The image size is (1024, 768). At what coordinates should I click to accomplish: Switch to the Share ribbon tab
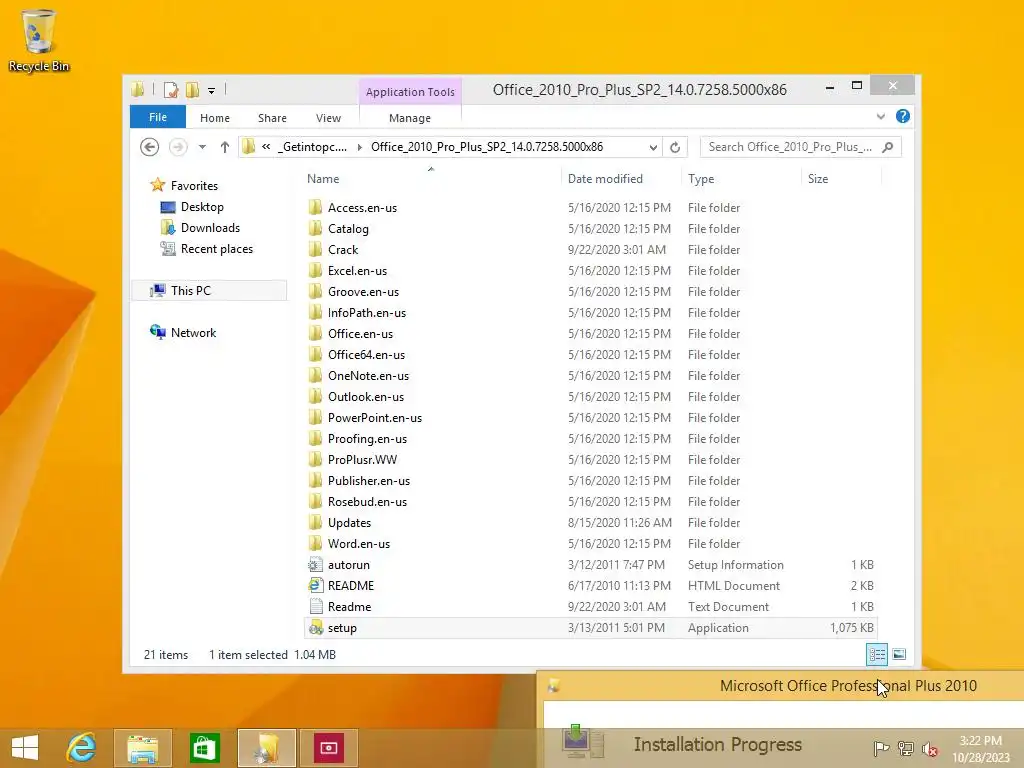pos(272,118)
